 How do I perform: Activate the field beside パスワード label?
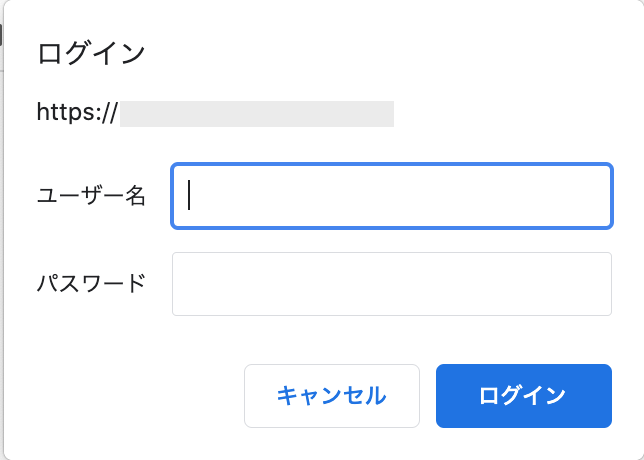click(391, 284)
